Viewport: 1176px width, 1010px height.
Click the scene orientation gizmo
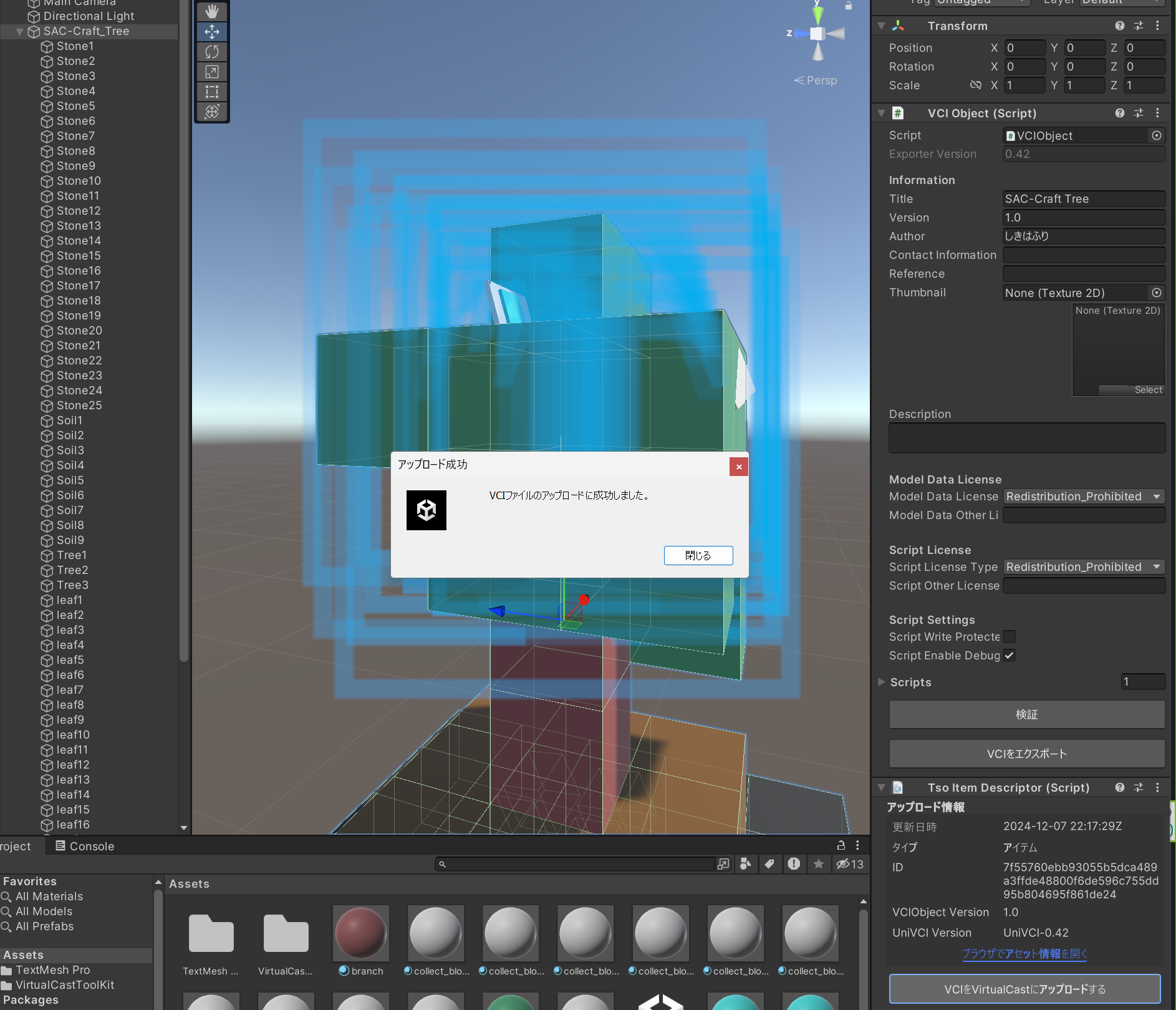click(817, 33)
